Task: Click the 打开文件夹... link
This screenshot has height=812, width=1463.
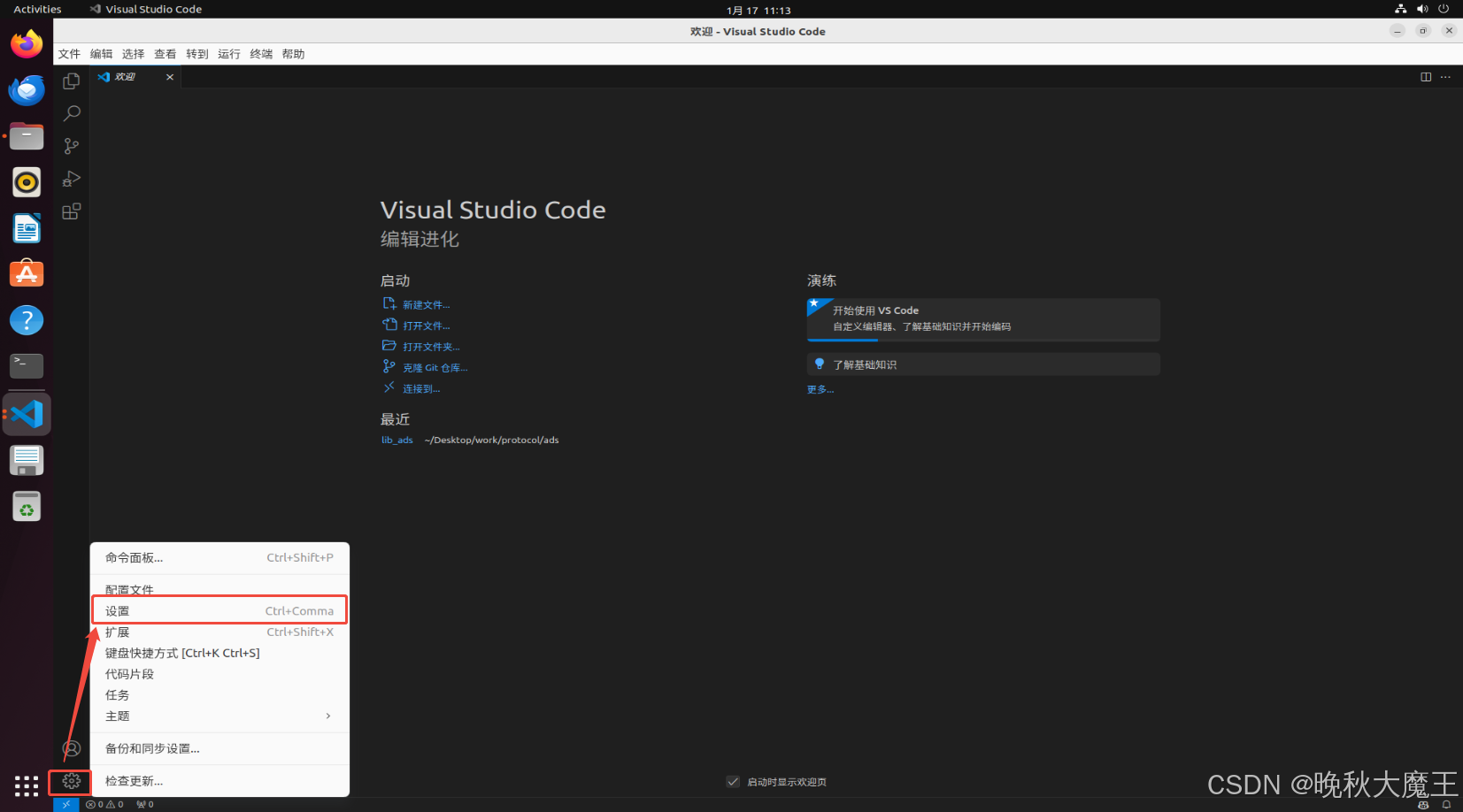Action: click(x=431, y=347)
